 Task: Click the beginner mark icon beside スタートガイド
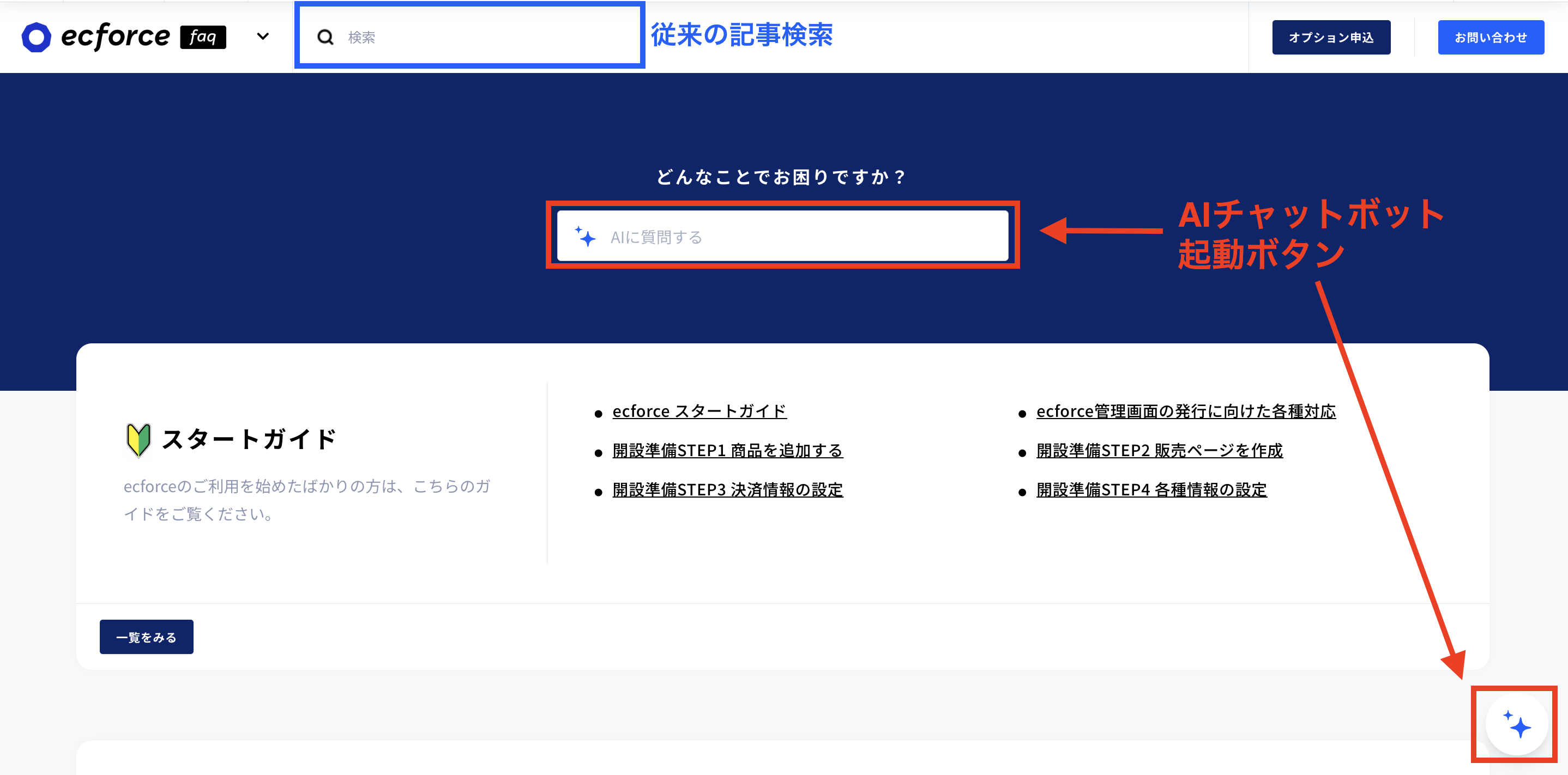click(x=138, y=440)
